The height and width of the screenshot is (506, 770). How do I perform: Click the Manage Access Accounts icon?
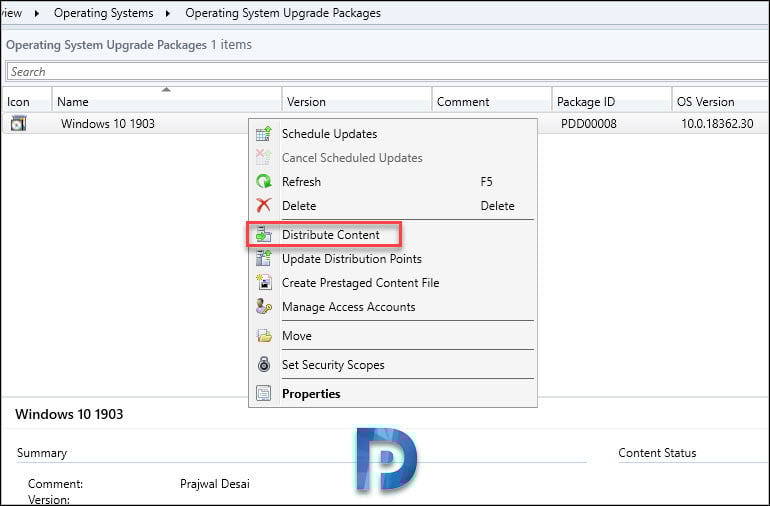point(264,307)
